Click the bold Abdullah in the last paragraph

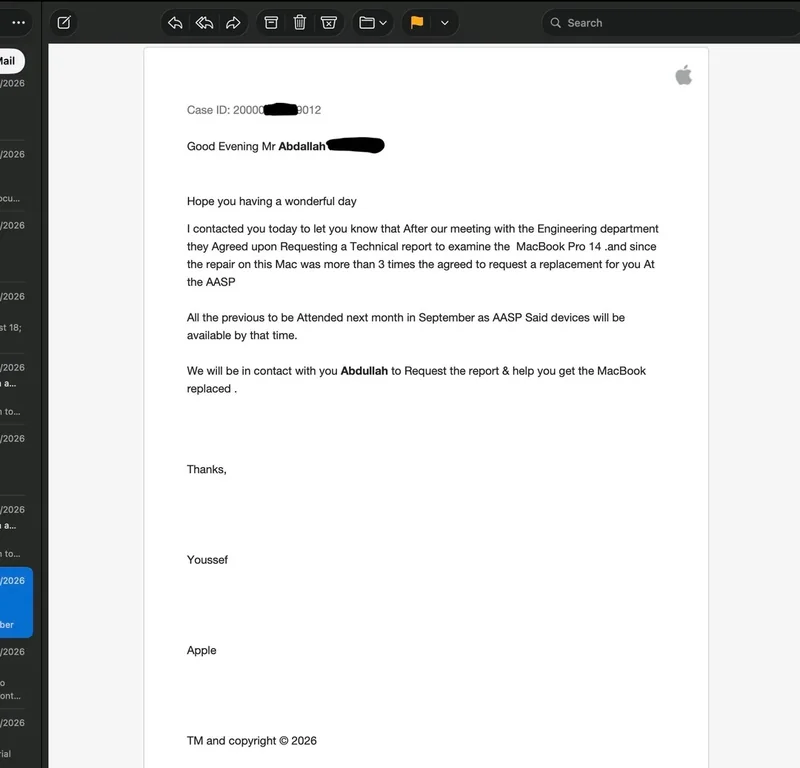(364, 371)
